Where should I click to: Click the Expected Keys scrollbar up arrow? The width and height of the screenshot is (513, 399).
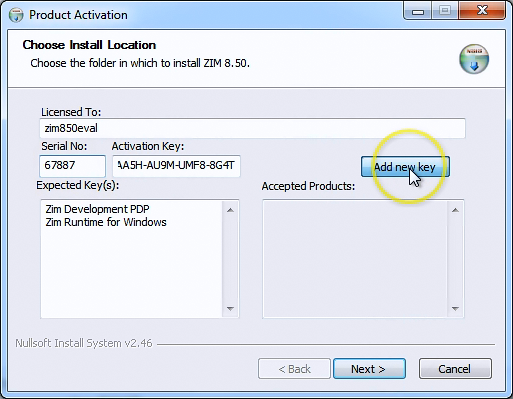(x=230, y=210)
